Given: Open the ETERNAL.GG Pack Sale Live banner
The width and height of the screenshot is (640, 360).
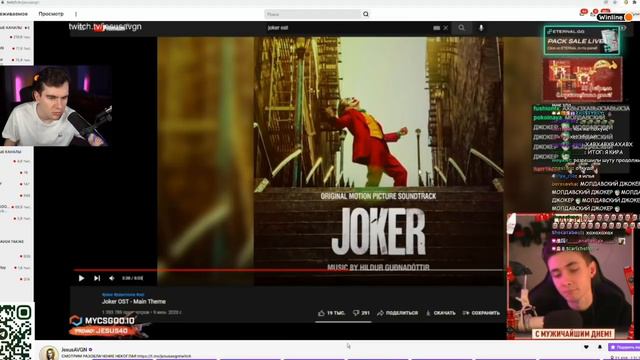Looking at the screenshot, I should (582, 40).
